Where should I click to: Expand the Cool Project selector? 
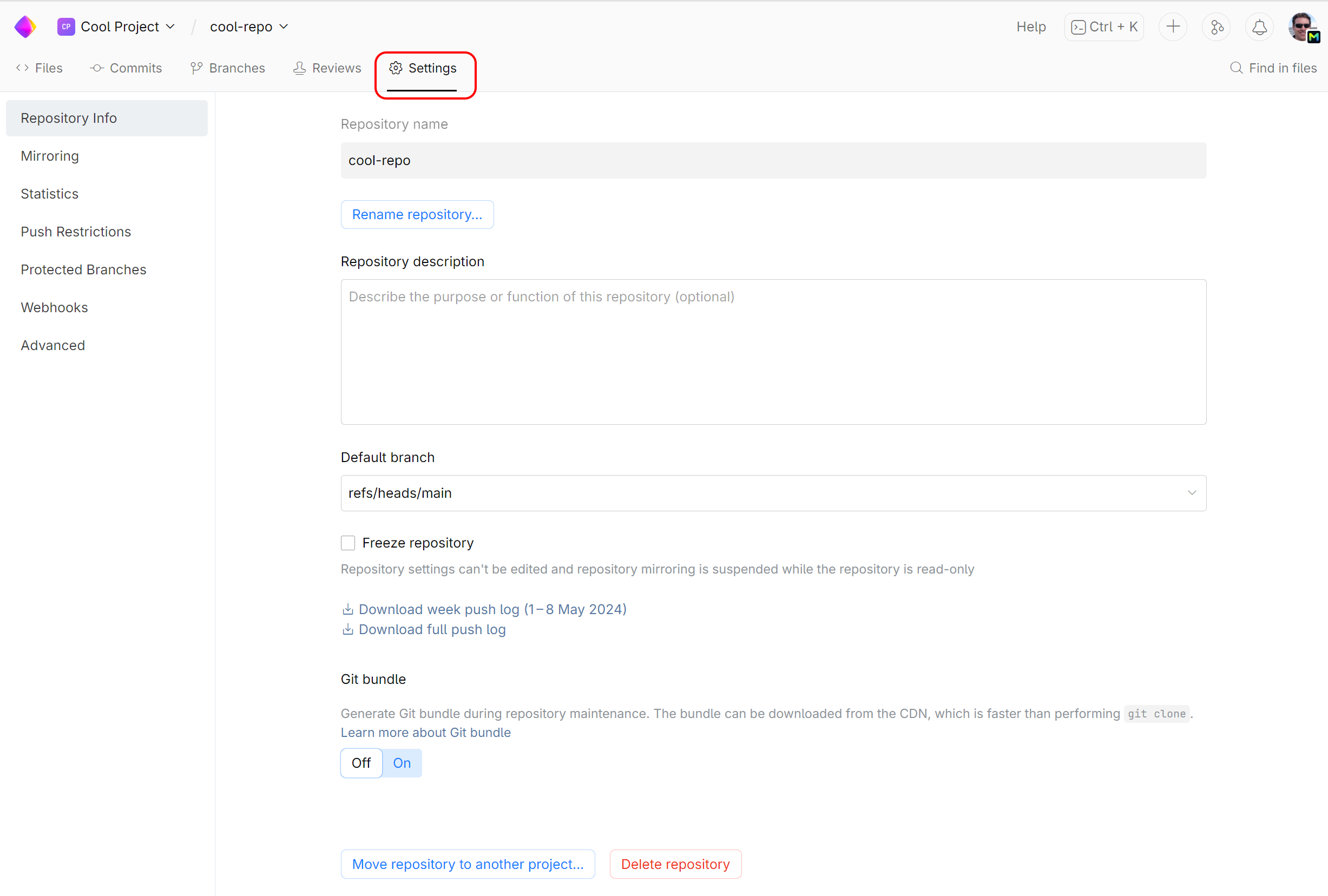tap(170, 27)
